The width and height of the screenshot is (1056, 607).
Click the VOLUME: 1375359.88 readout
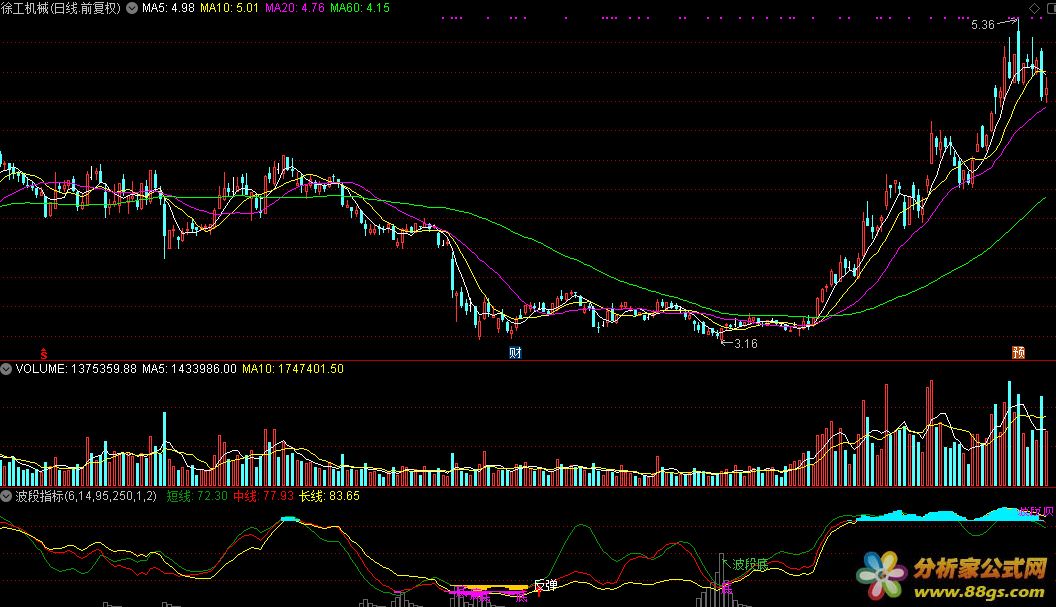(76, 369)
